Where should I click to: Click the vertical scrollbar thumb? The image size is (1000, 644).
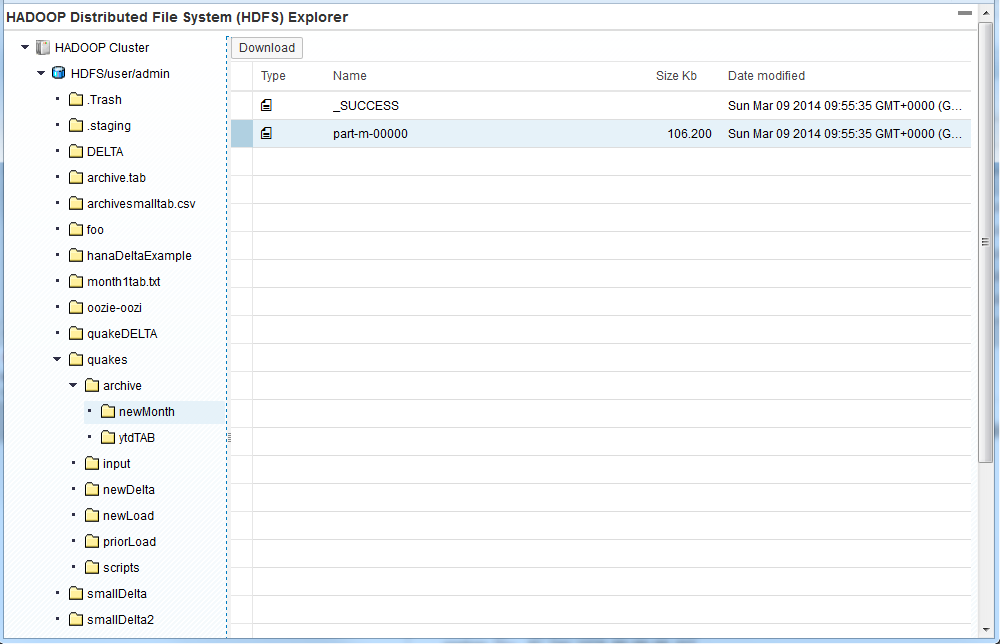coord(985,242)
